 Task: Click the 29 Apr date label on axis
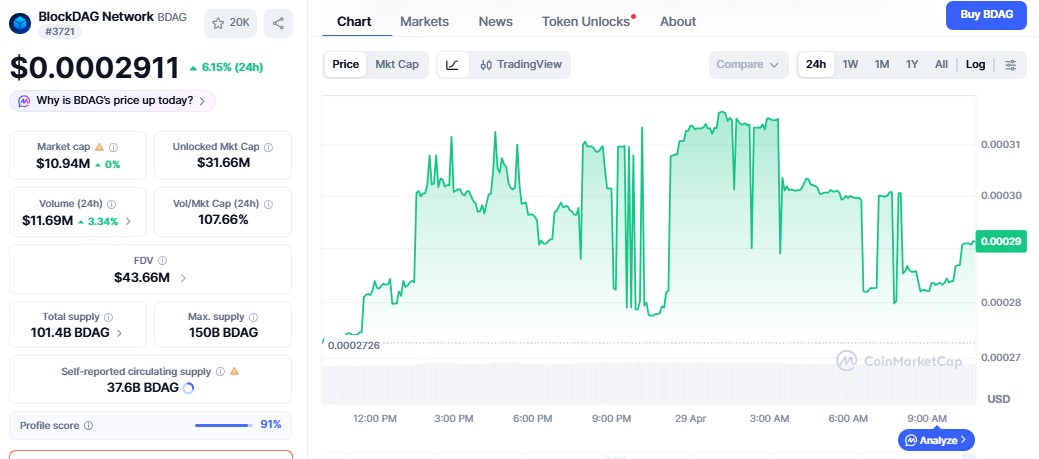pyautogui.click(x=690, y=419)
